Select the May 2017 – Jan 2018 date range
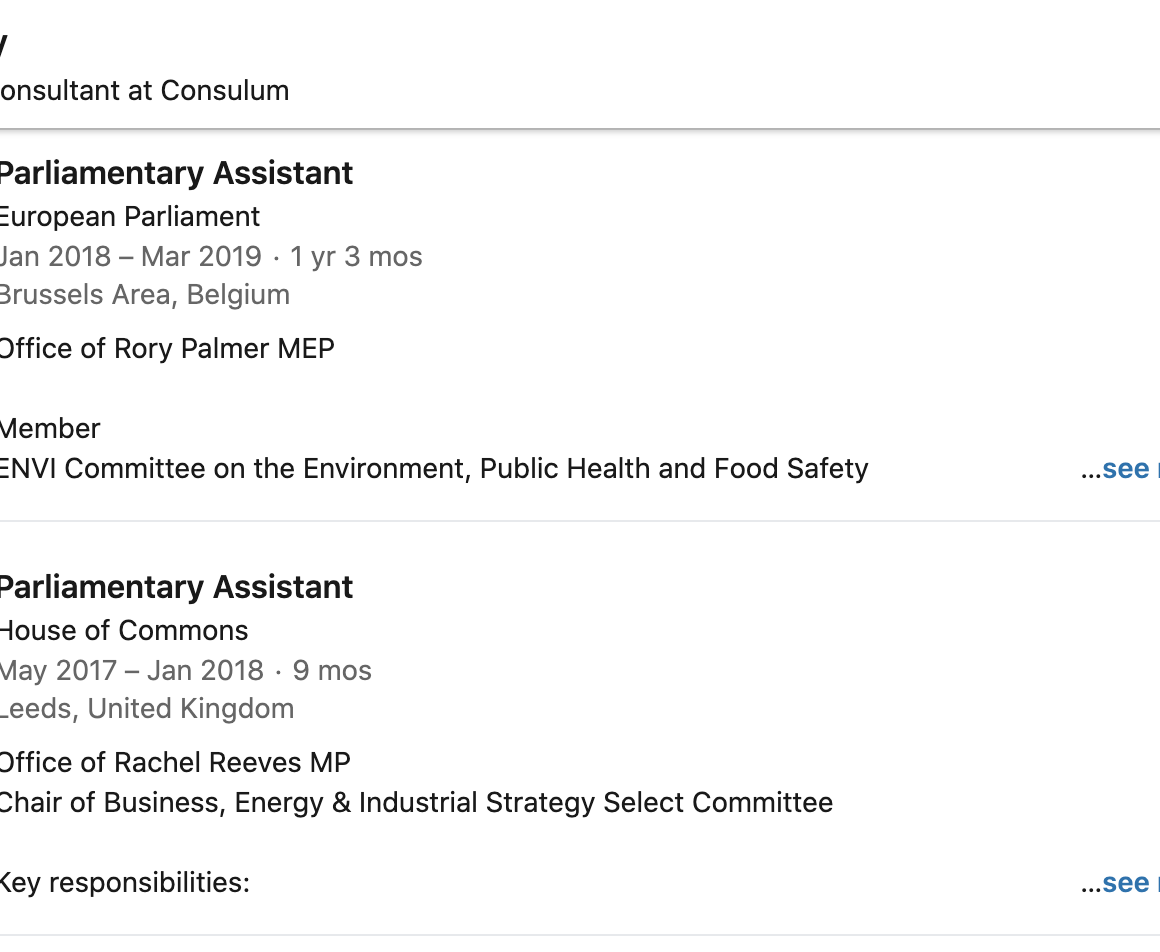Viewport: 1160px width, 952px height. pyautogui.click(x=132, y=670)
